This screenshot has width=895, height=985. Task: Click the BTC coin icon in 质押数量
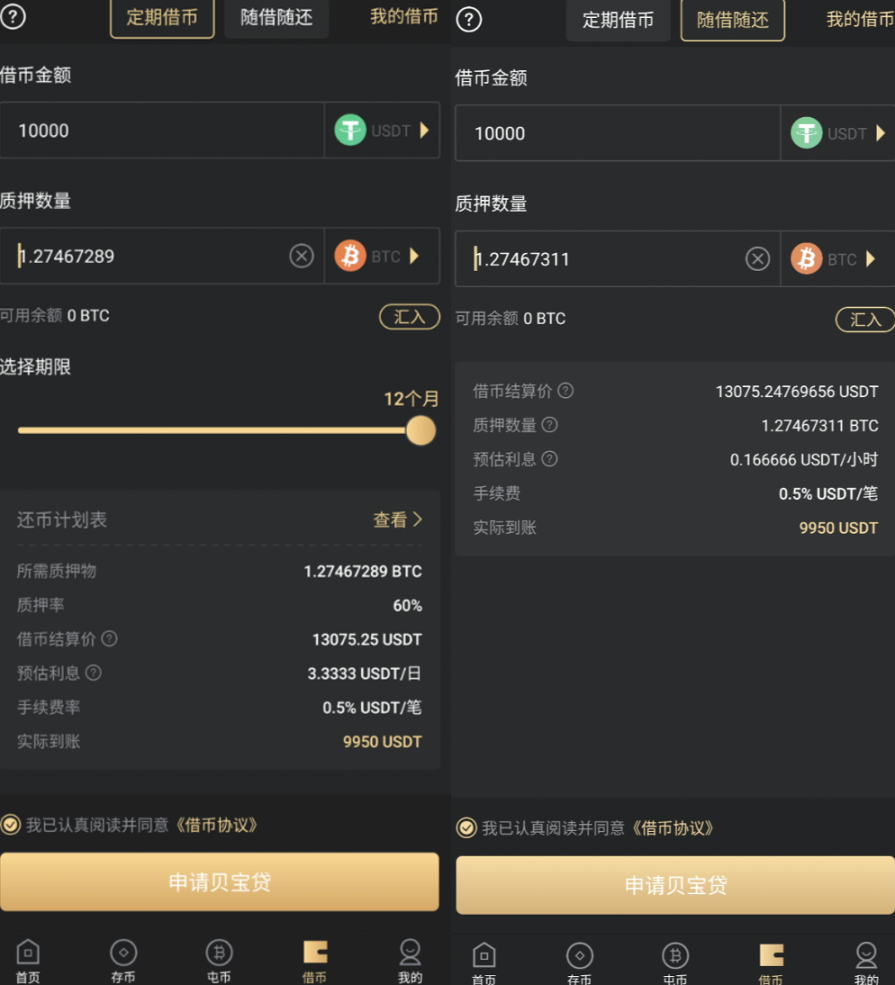tap(350, 255)
